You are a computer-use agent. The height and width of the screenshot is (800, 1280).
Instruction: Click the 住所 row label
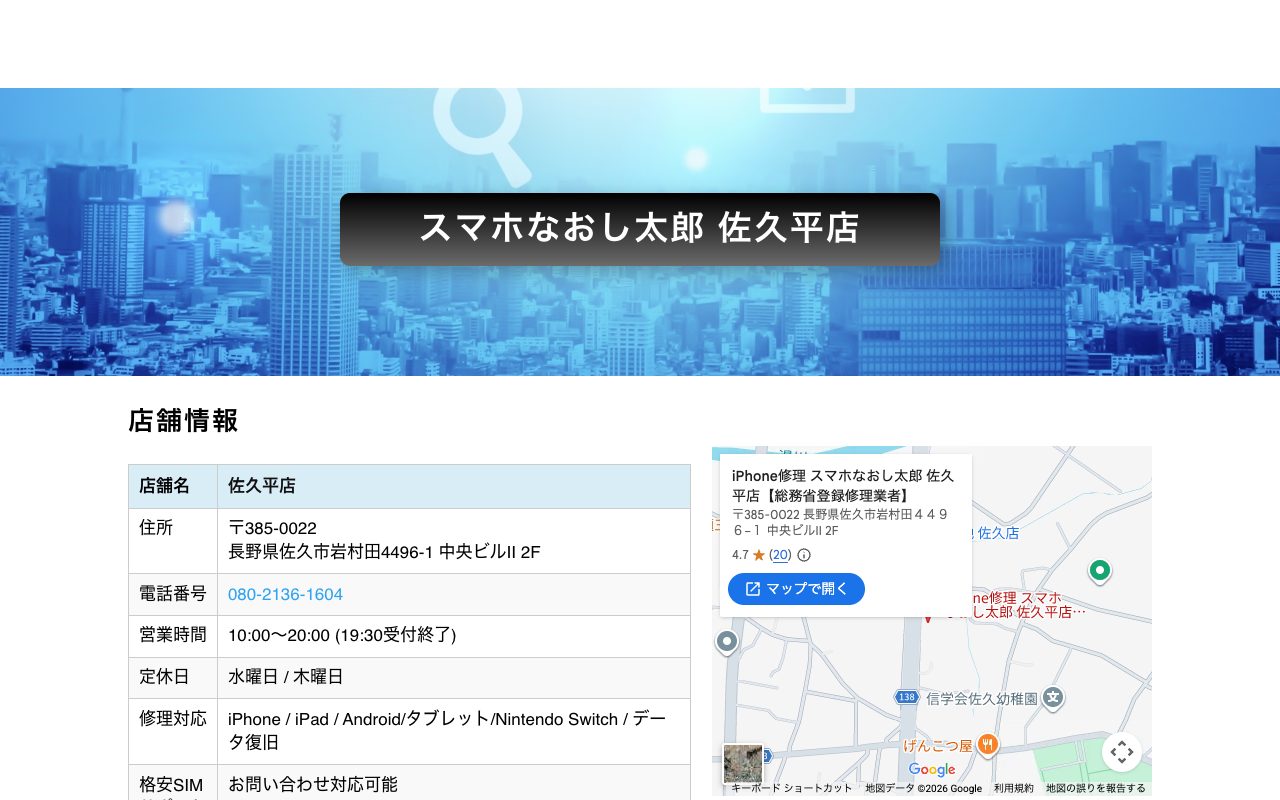point(156,528)
